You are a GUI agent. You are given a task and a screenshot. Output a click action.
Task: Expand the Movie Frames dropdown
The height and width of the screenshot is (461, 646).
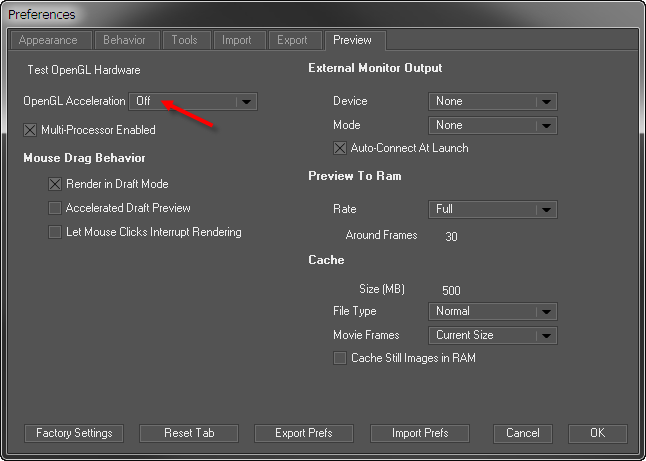click(492, 335)
